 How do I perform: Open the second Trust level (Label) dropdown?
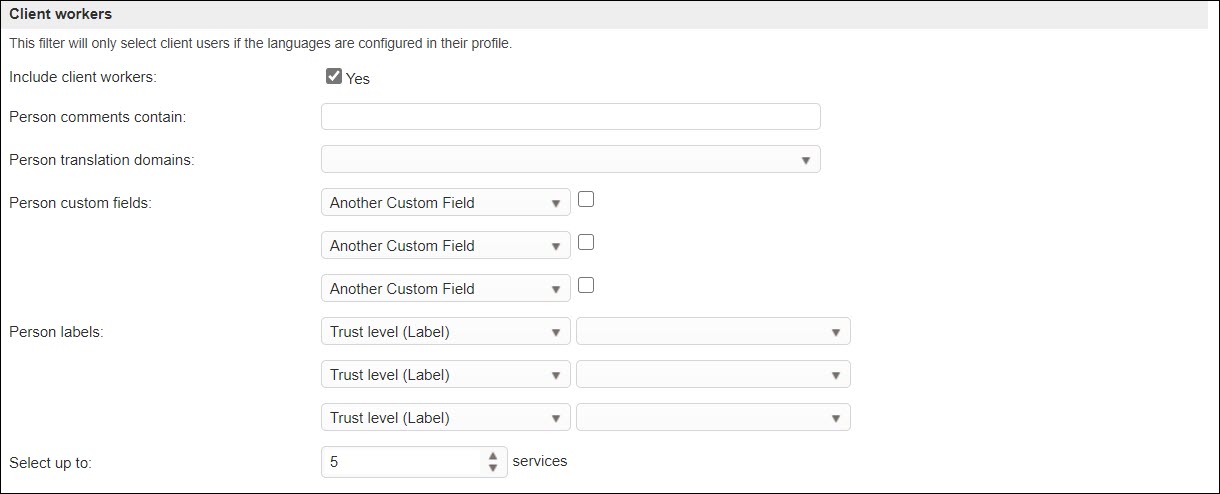[x=445, y=375]
